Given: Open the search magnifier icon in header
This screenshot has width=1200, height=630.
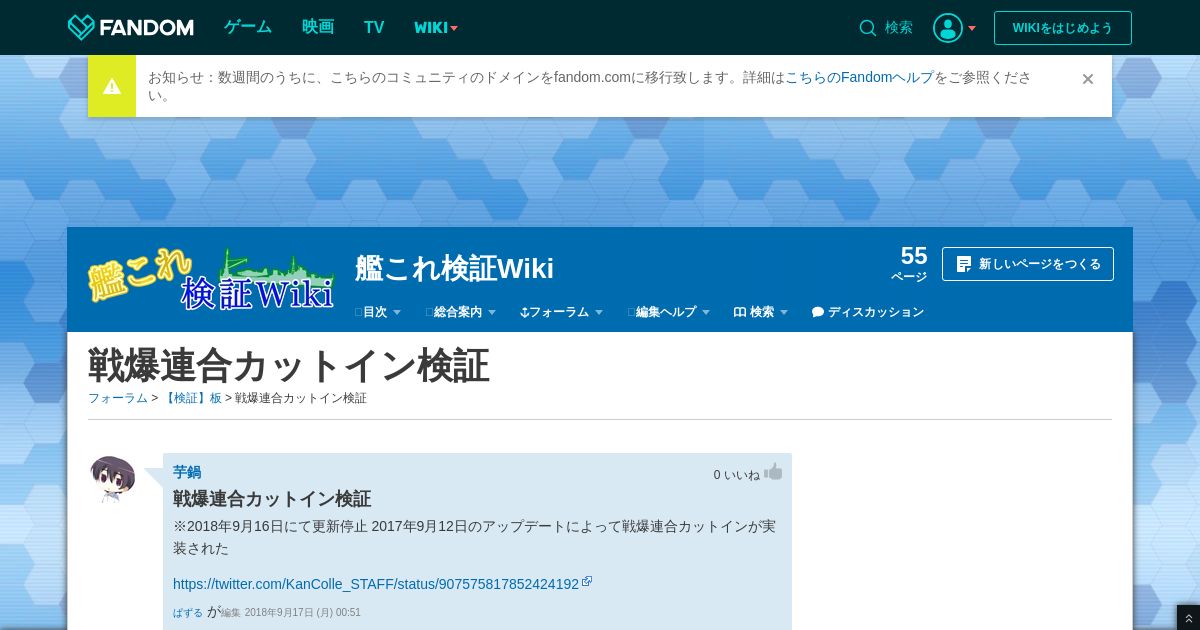Looking at the screenshot, I should point(867,28).
